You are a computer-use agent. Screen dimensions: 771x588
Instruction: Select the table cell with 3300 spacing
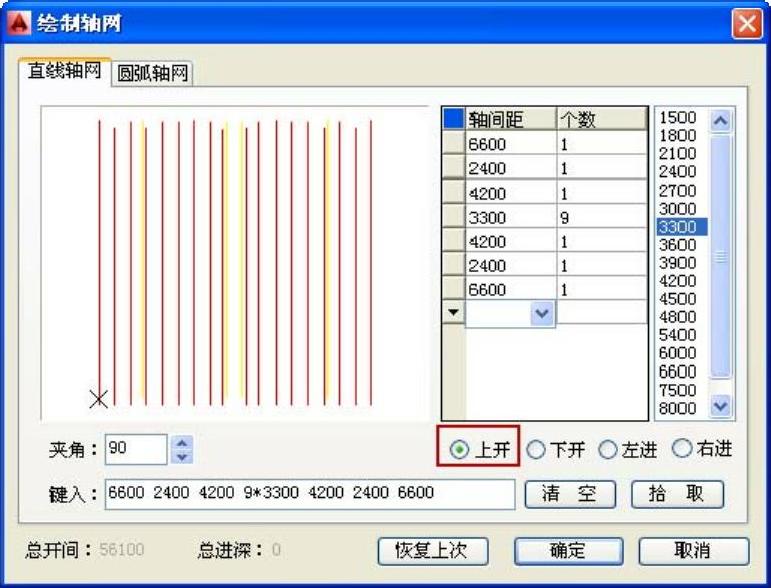[510, 217]
